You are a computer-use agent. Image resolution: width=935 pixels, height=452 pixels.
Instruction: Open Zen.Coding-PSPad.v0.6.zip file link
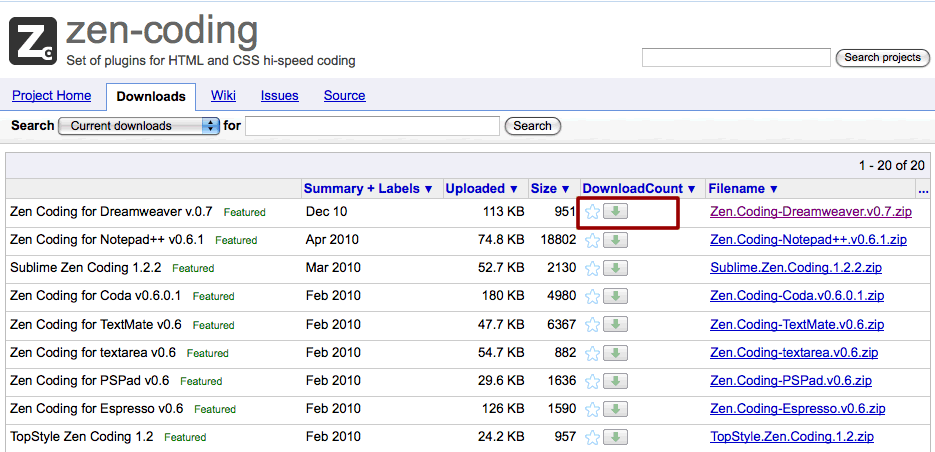(x=791, y=380)
